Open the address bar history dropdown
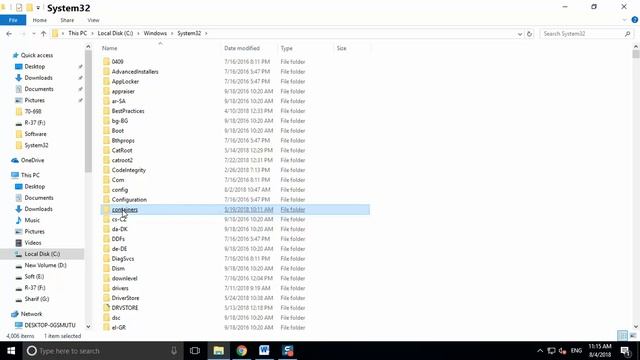Viewport: 640px width, 360px height. [x=520, y=34]
